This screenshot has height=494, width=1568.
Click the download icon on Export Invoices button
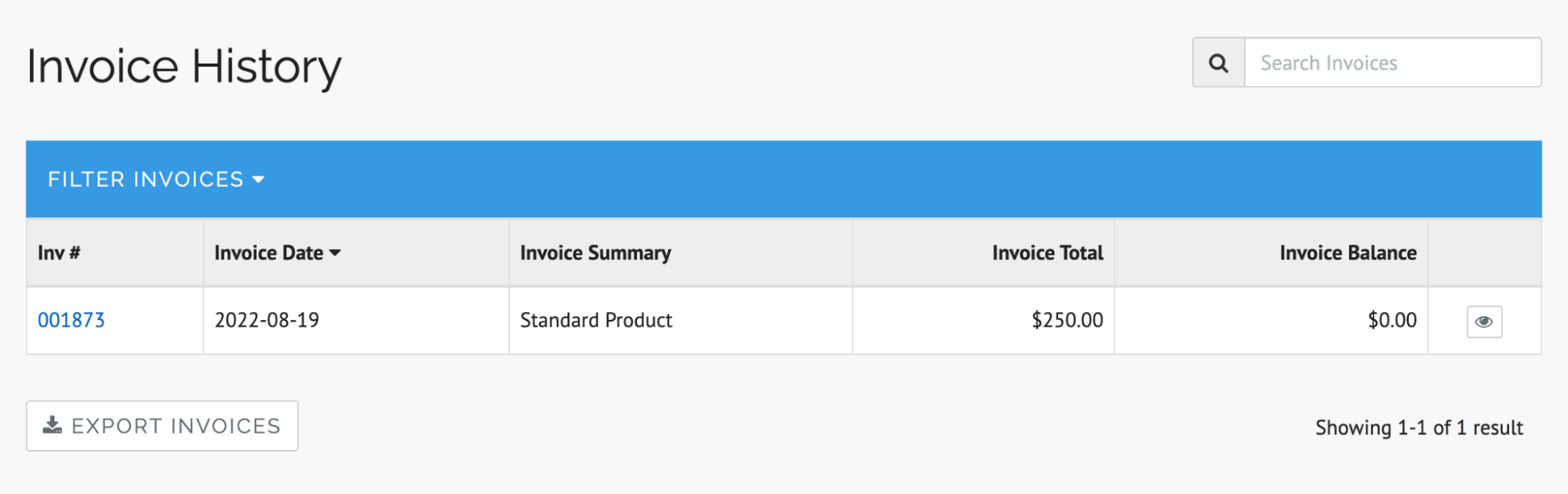(x=52, y=426)
